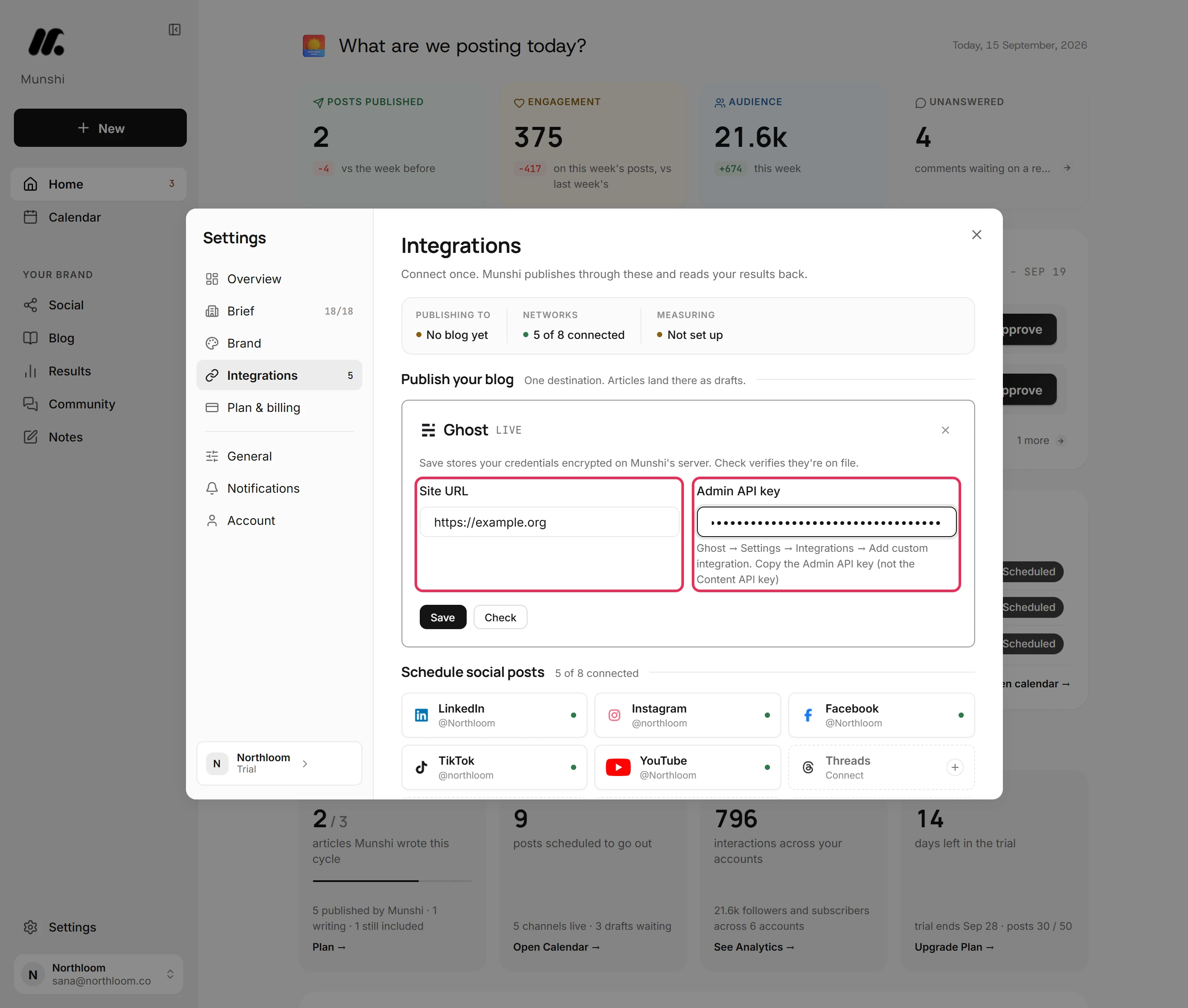Viewport: 1188px width, 1008px height.
Task: Remove the Ghost integration panel
Action: pyautogui.click(x=945, y=430)
